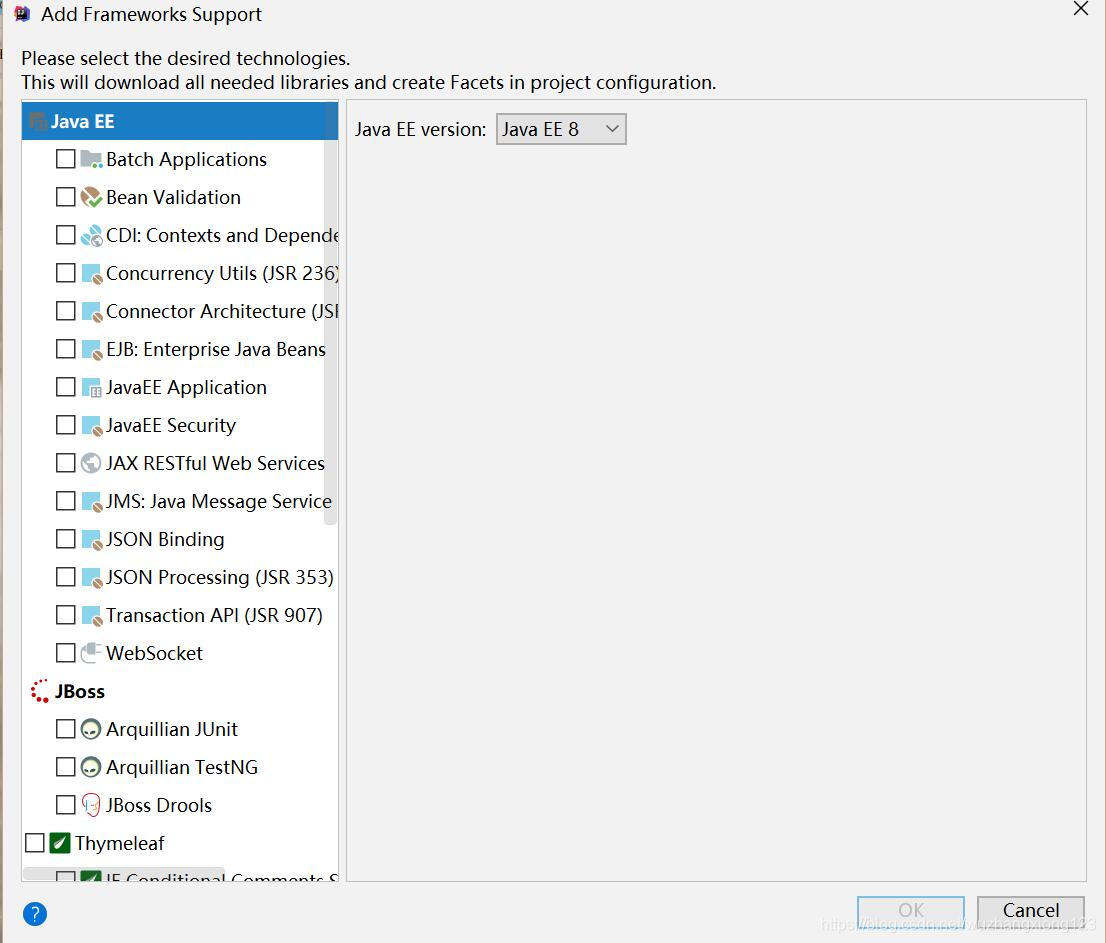
Task: Click the Java EE category icon
Action: coord(38,121)
